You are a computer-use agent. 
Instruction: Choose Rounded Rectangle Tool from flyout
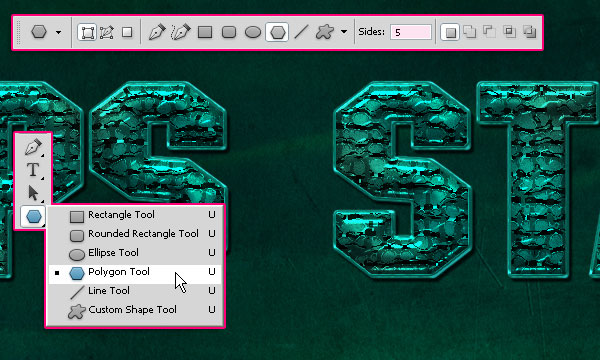135,234
